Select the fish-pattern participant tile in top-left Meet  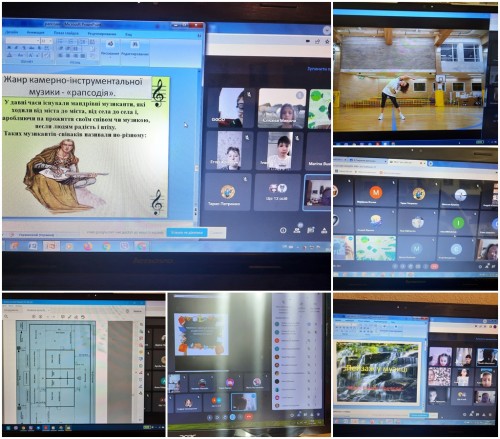pos(319,109)
